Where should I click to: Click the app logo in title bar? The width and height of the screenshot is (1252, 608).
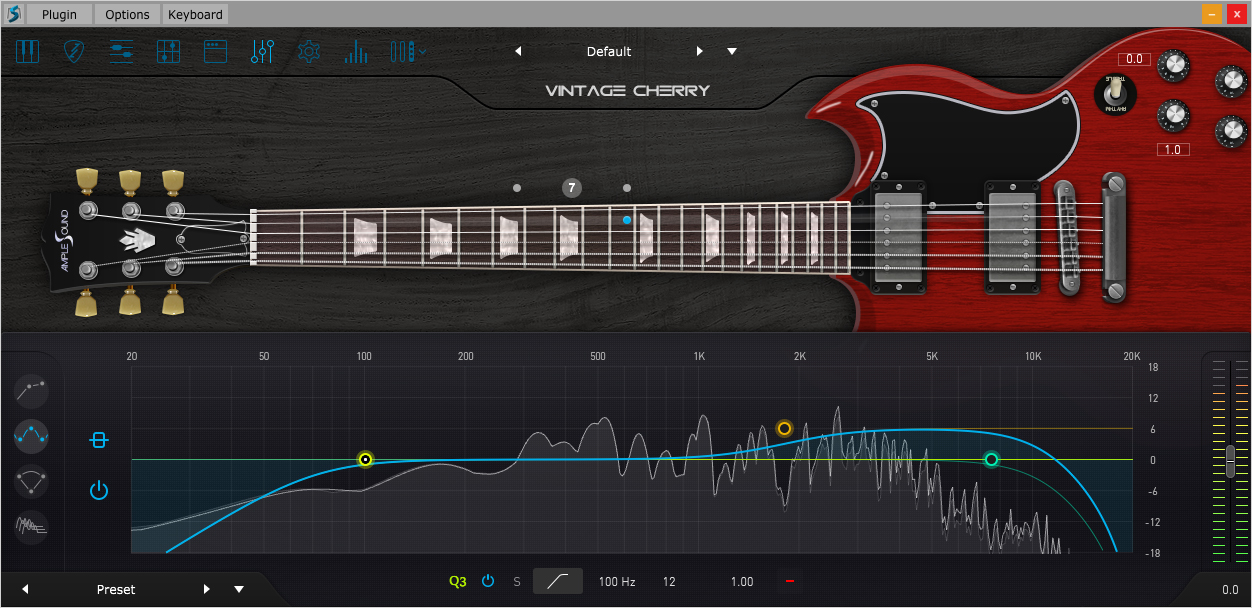[x=13, y=14]
